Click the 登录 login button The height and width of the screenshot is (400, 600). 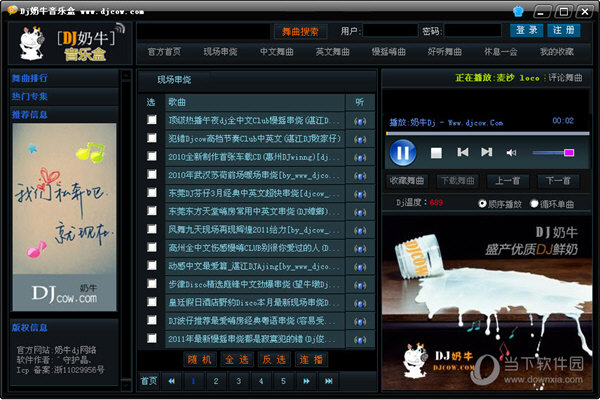tap(527, 31)
